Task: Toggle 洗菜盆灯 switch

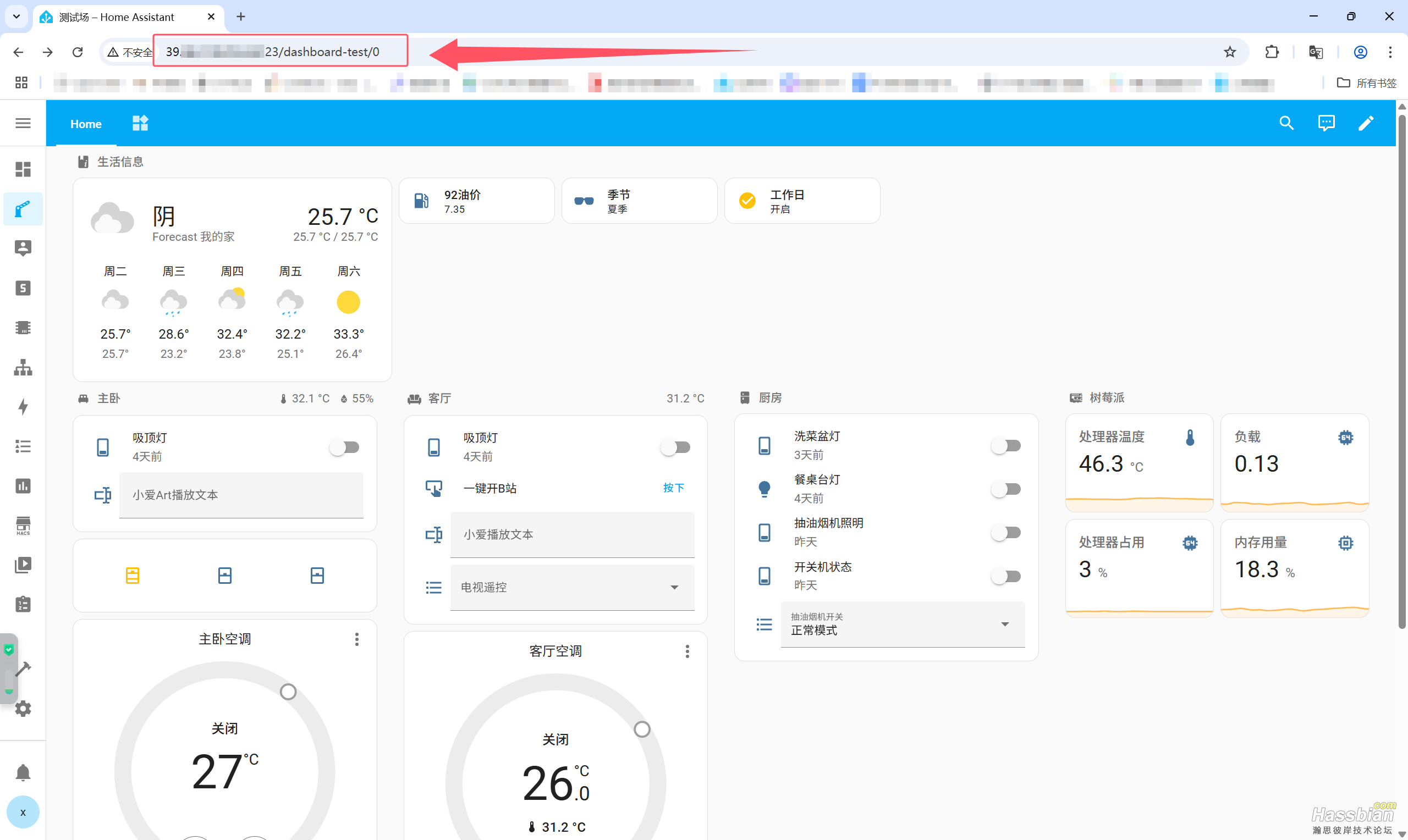Action: (1006, 445)
